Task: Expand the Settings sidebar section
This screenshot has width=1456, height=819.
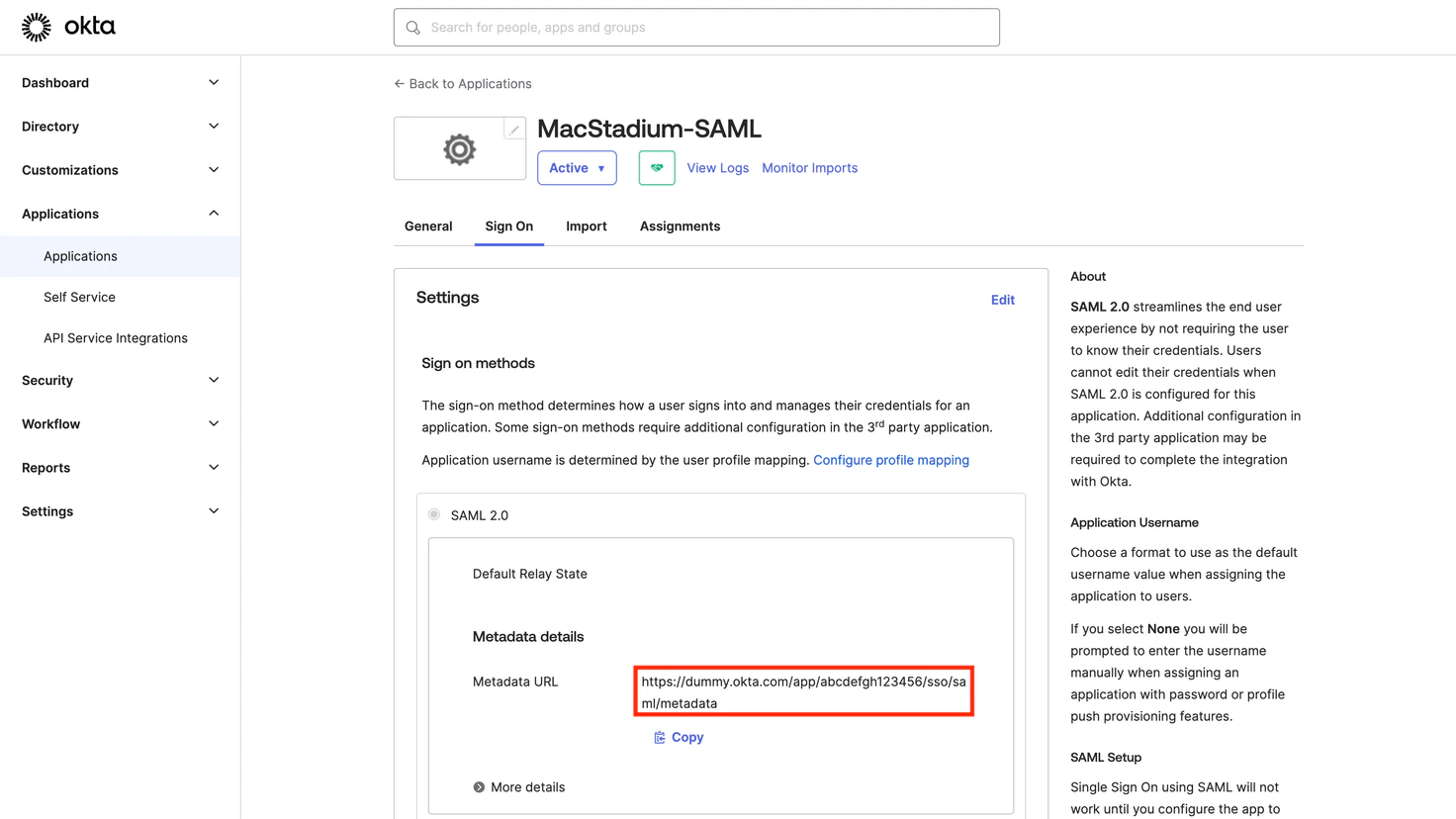Action: (120, 511)
